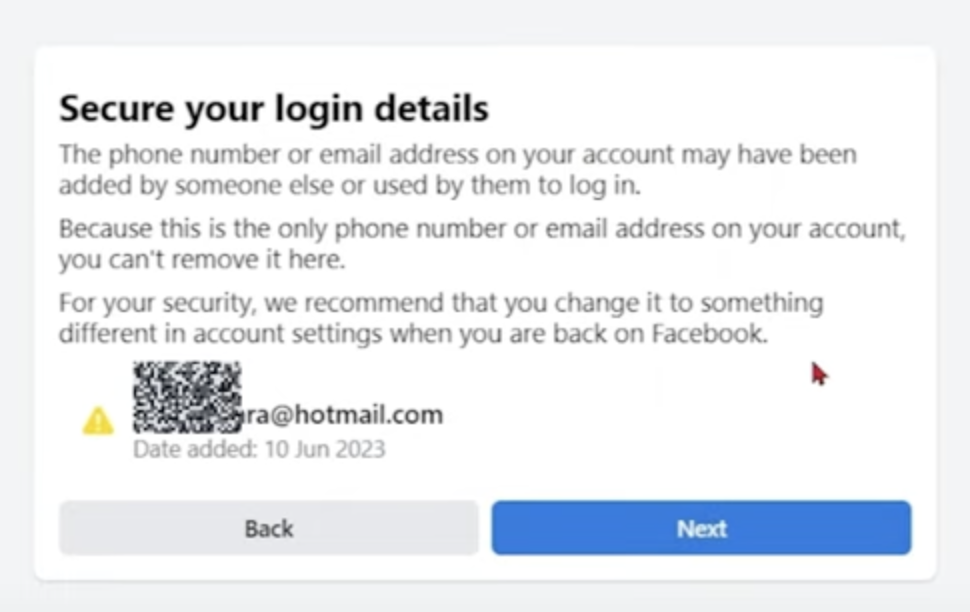This screenshot has width=970, height=612.
Task: Click the 'Date added:' label
Action: click(195, 449)
